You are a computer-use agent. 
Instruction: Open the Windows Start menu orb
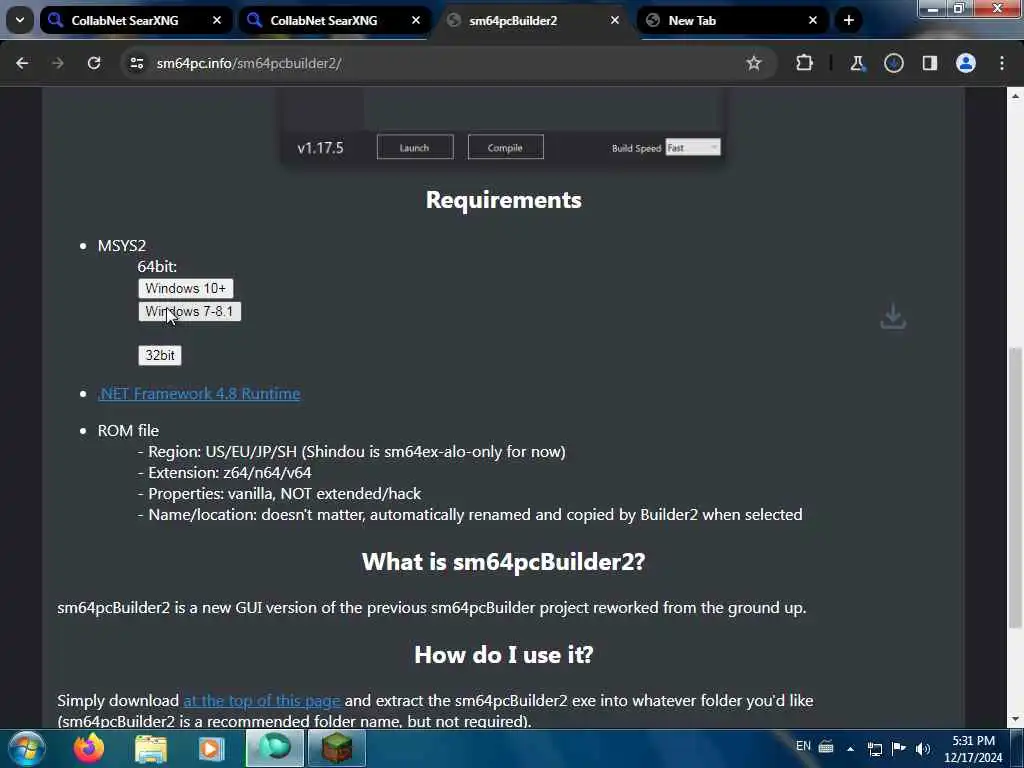point(27,748)
